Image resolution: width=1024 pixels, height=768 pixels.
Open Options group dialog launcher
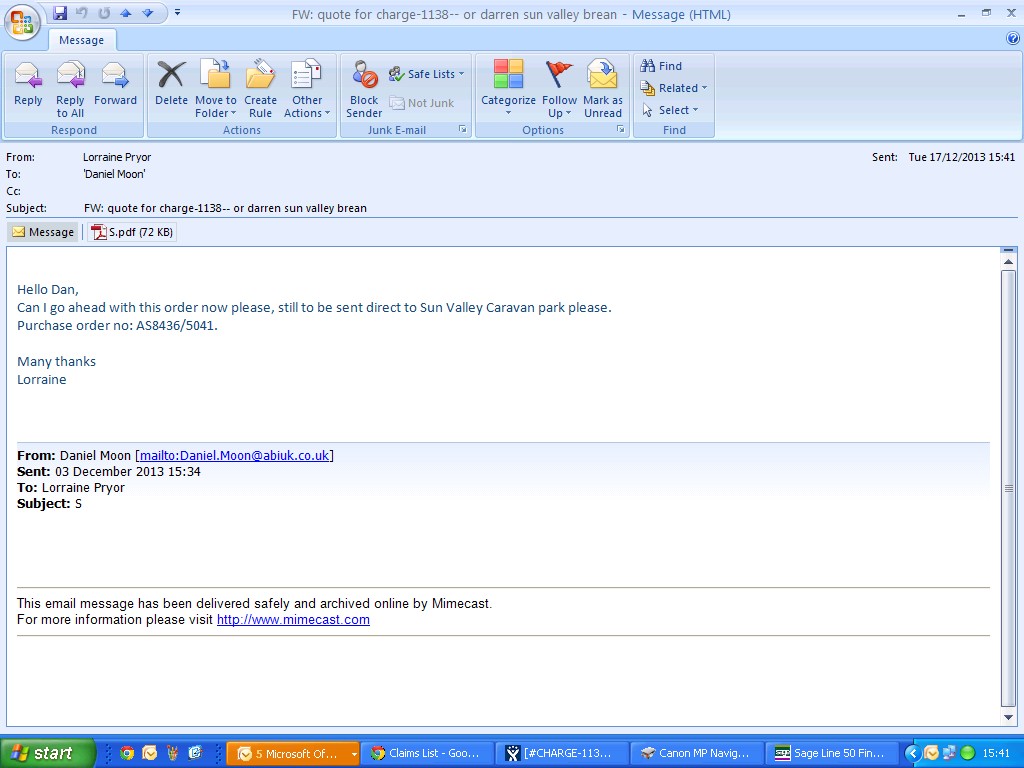(x=620, y=129)
